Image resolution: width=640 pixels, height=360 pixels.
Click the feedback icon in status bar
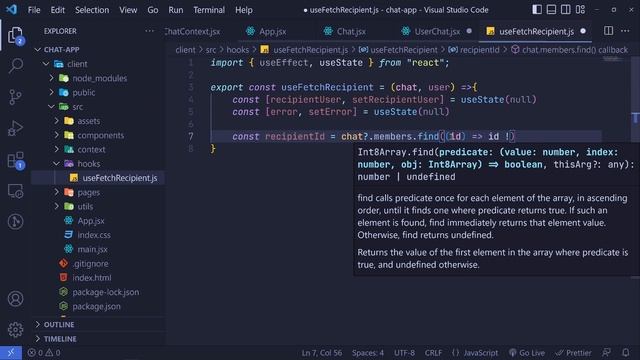pyautogui.click(x=607, y=353)
